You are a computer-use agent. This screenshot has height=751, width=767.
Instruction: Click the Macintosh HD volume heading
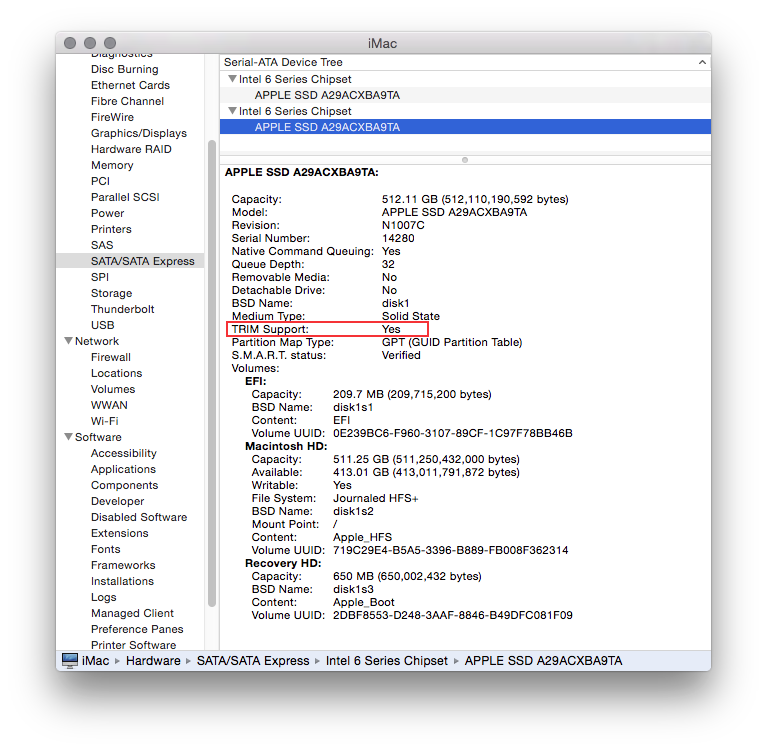[286, 446]
